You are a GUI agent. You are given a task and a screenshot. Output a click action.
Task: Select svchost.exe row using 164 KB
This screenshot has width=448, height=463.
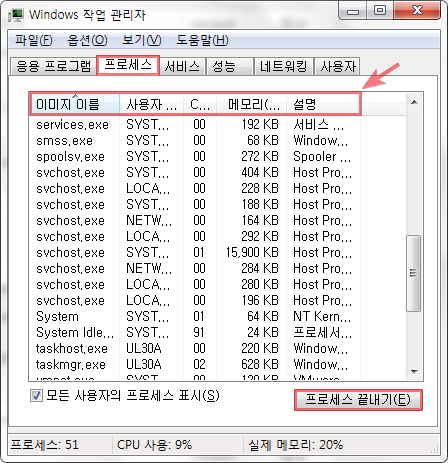[x=195, y=221]
